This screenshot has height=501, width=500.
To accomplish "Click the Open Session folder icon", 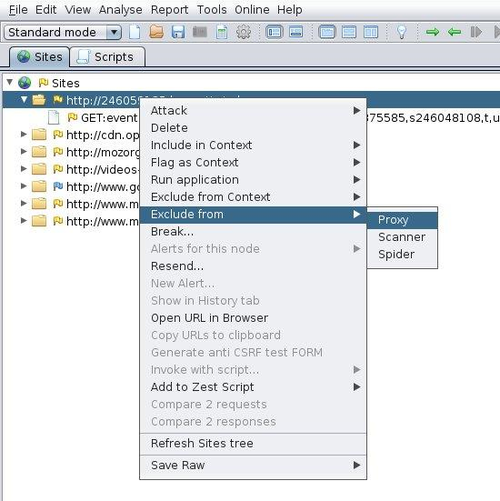I will pyautogui.click(x=156, y=32).
